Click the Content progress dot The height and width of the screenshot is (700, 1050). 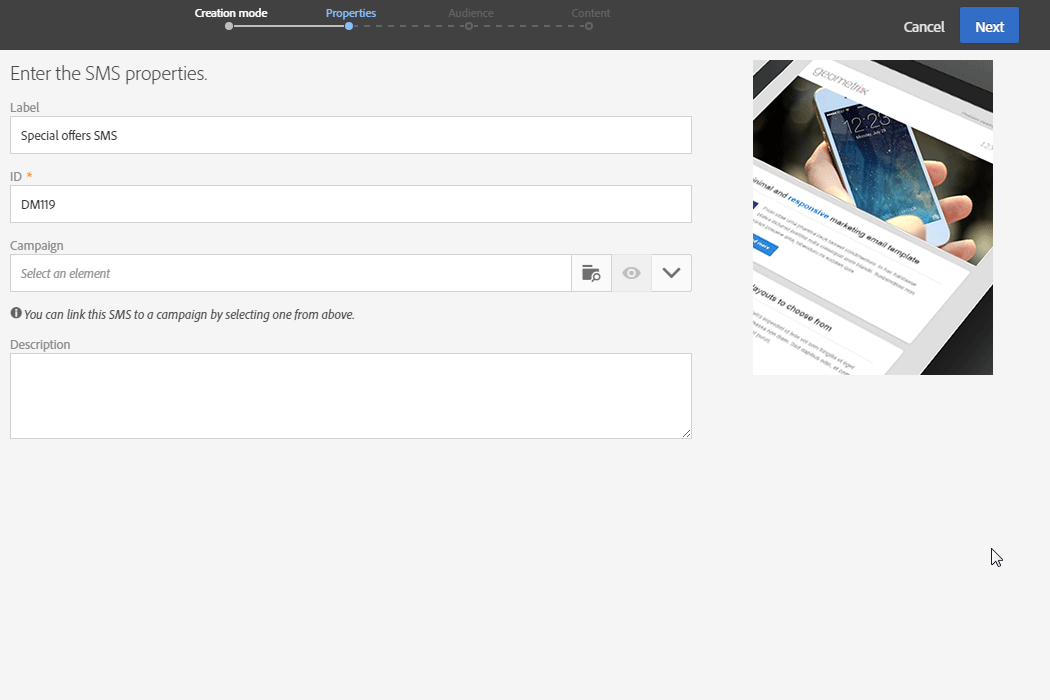click(x=589, y=26)
